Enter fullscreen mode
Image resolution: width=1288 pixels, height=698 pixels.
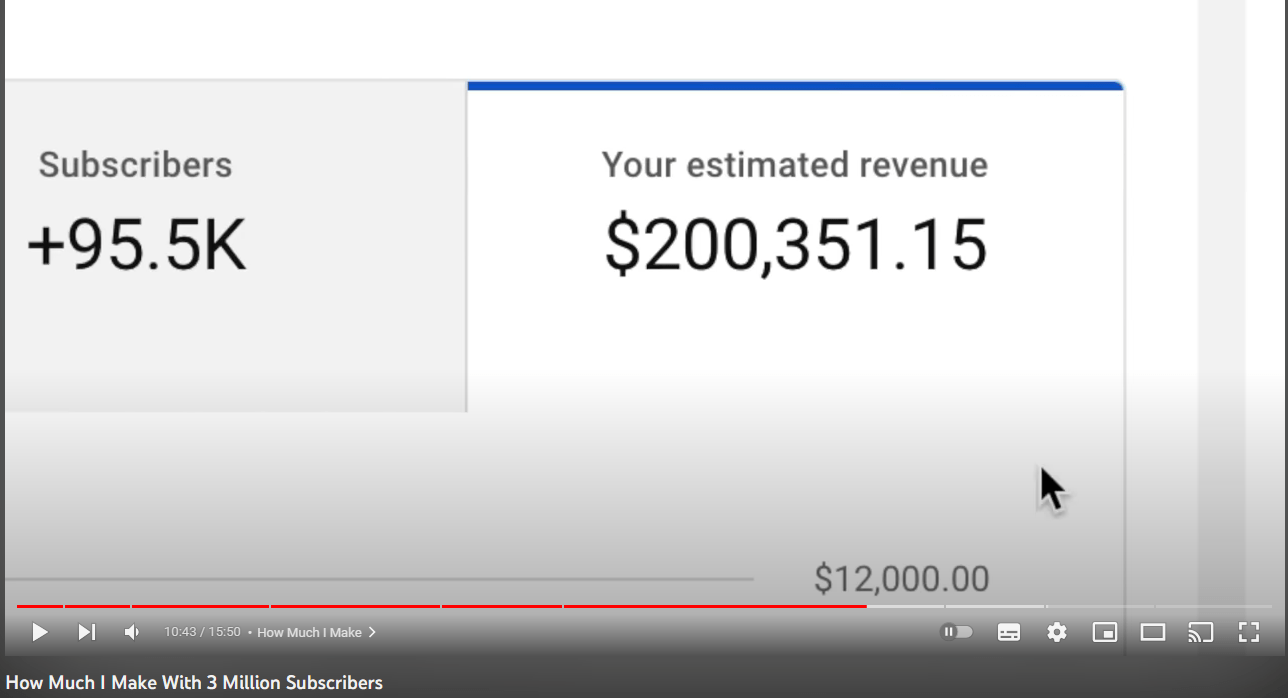[x=1248, y=632]
